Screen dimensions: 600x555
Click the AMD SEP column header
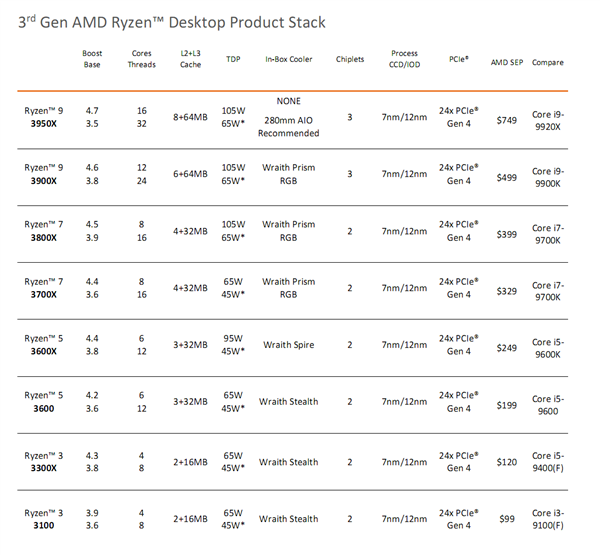tap(505, 62)
